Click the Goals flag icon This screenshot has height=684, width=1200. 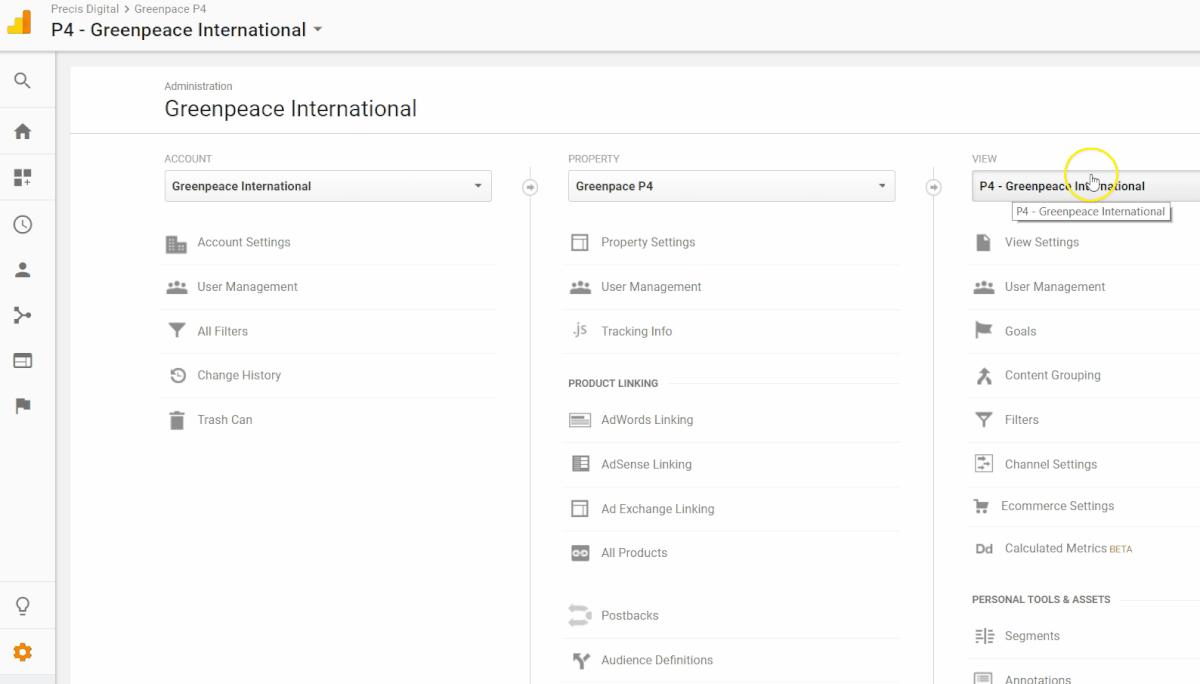click(984, 331)
